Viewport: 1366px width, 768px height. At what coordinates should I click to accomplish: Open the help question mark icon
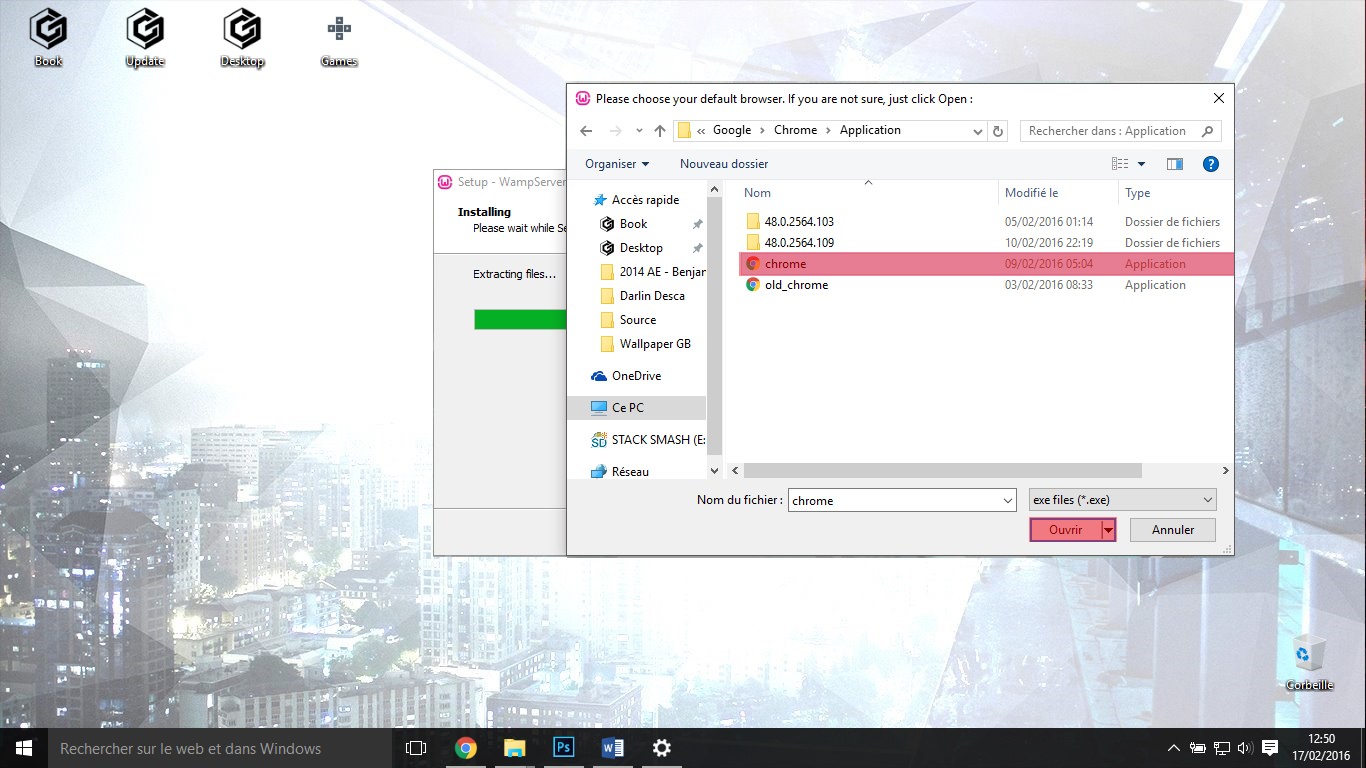[x=1210, y=164]
